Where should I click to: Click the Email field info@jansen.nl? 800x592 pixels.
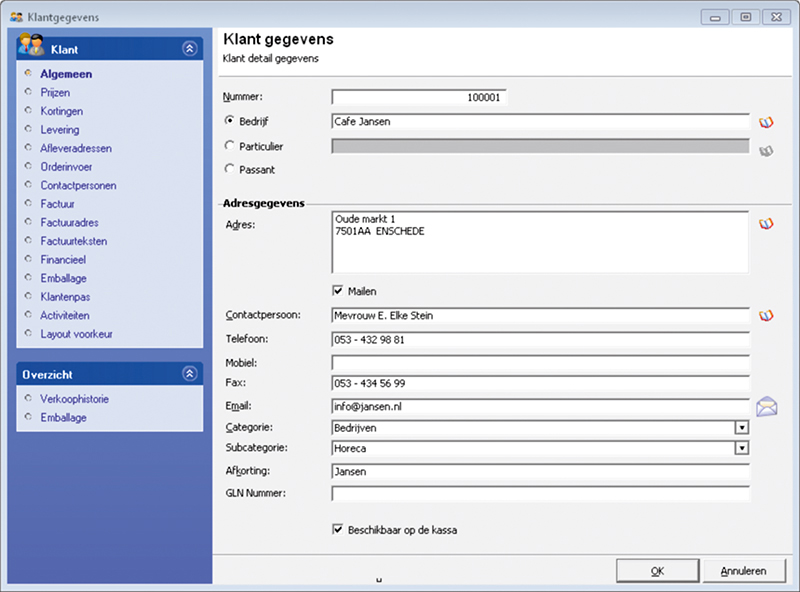coord(540,407)
